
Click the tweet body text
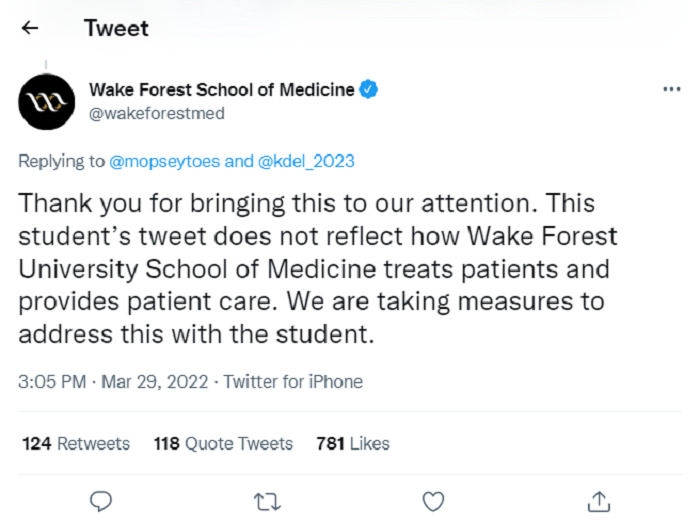(317, 269)
